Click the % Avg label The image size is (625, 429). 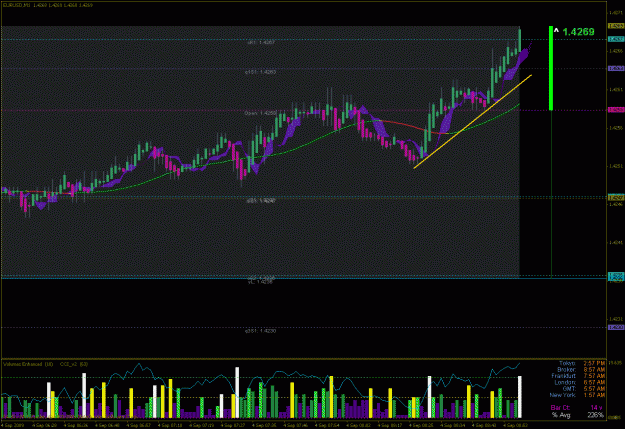561,415
